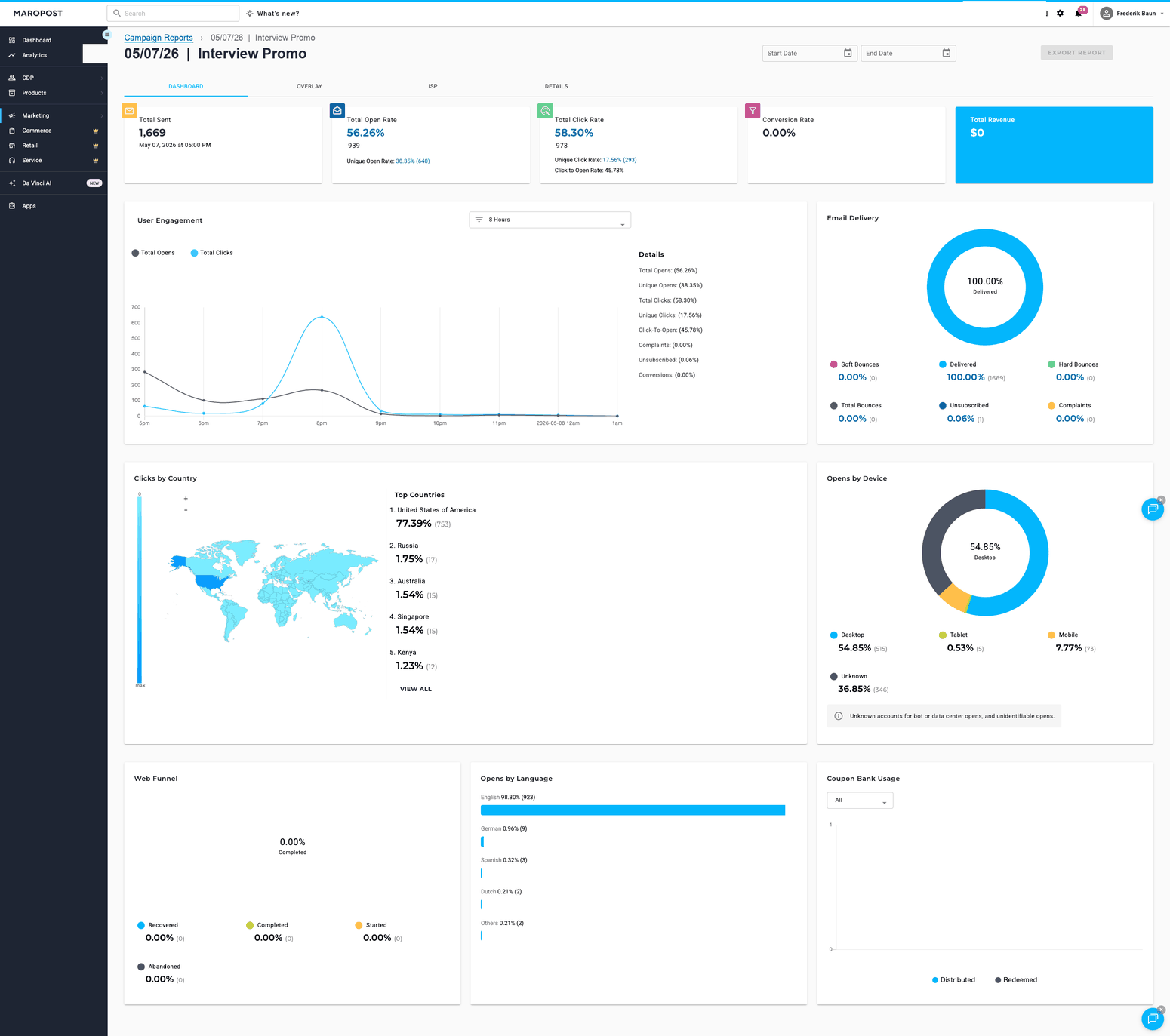Open the Analytics sidebar icon
Viewport: 1170px width, 1036px height.
click(x=12, y=55)
